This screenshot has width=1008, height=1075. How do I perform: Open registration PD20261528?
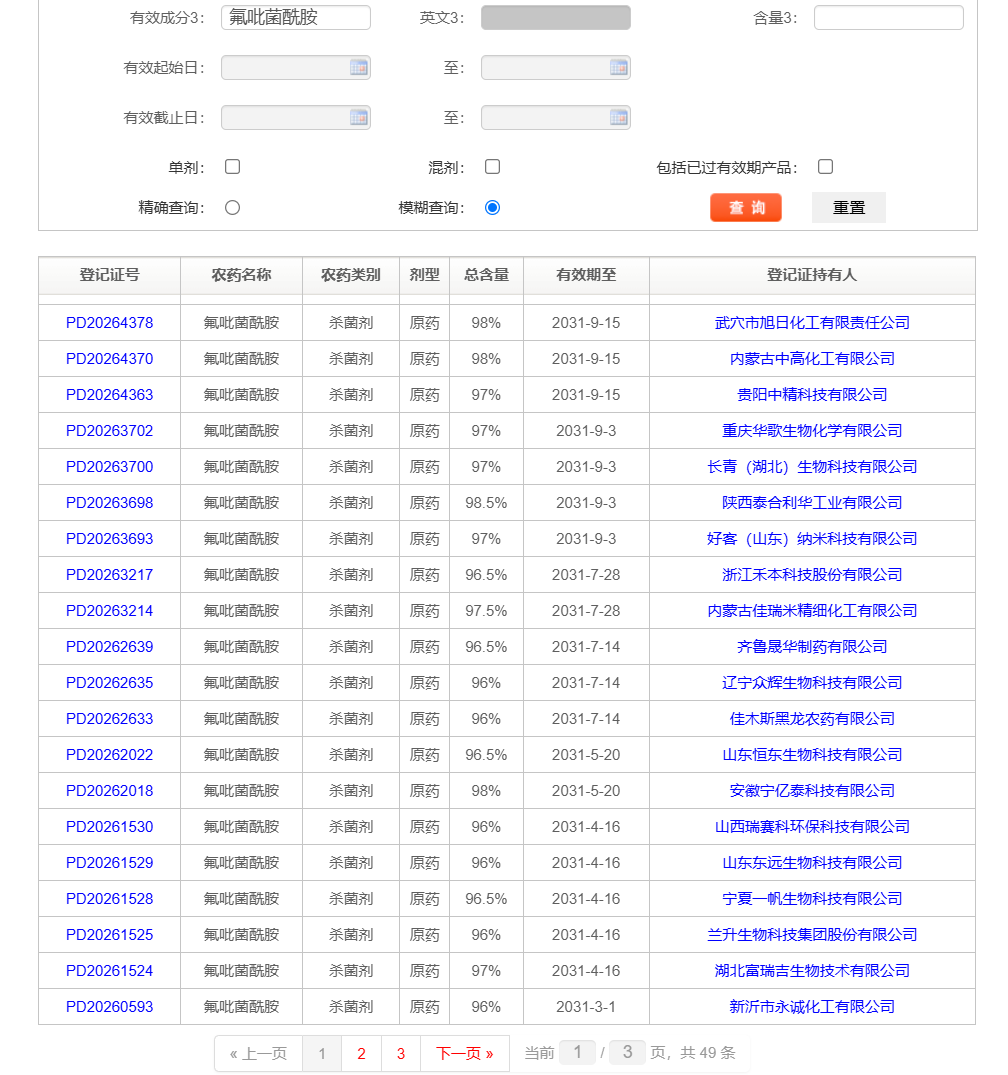(110, 899)
